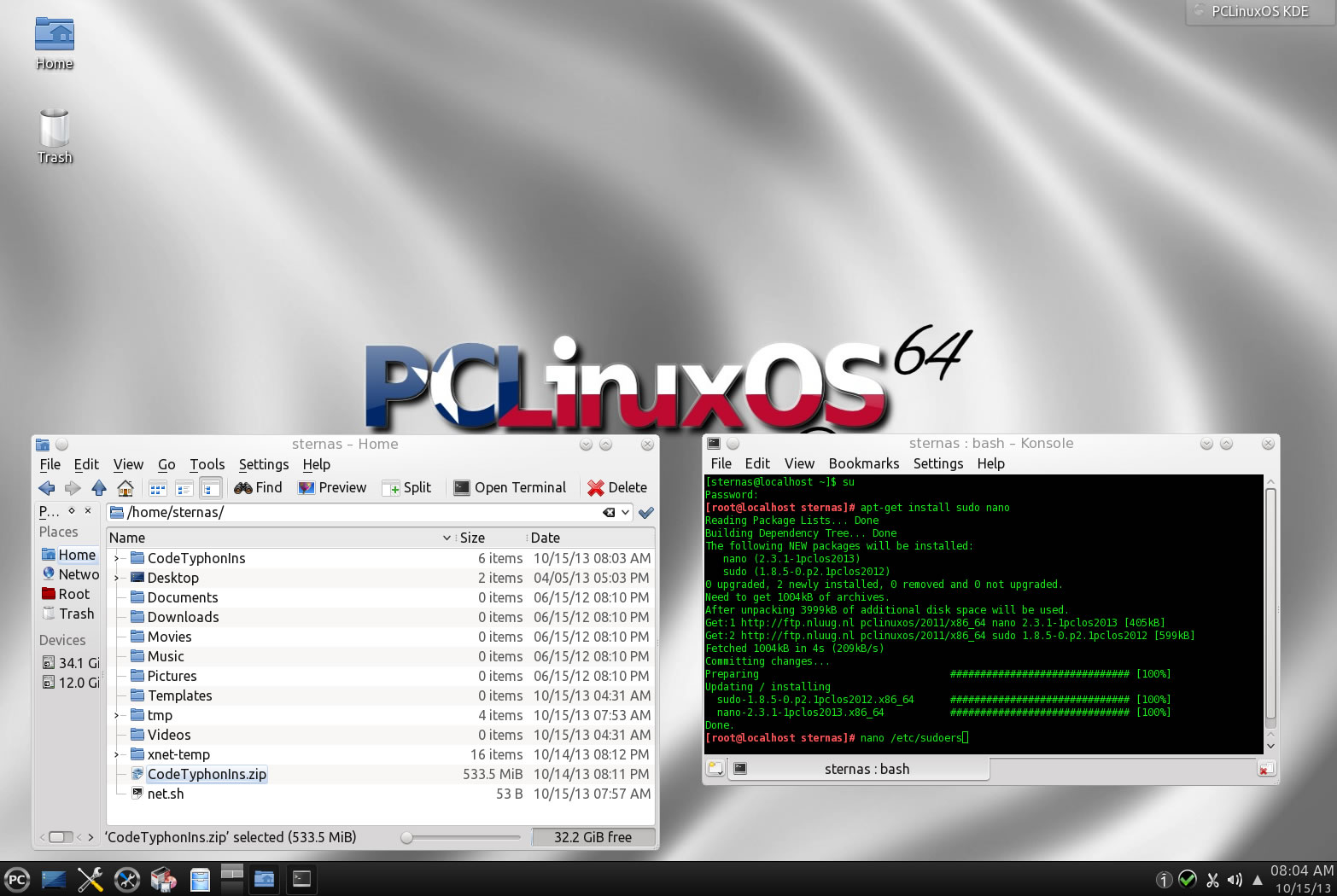Switch Dolphin to Compact view mode
Screen dimensions: 1337x896
click(x=184, y=488)
